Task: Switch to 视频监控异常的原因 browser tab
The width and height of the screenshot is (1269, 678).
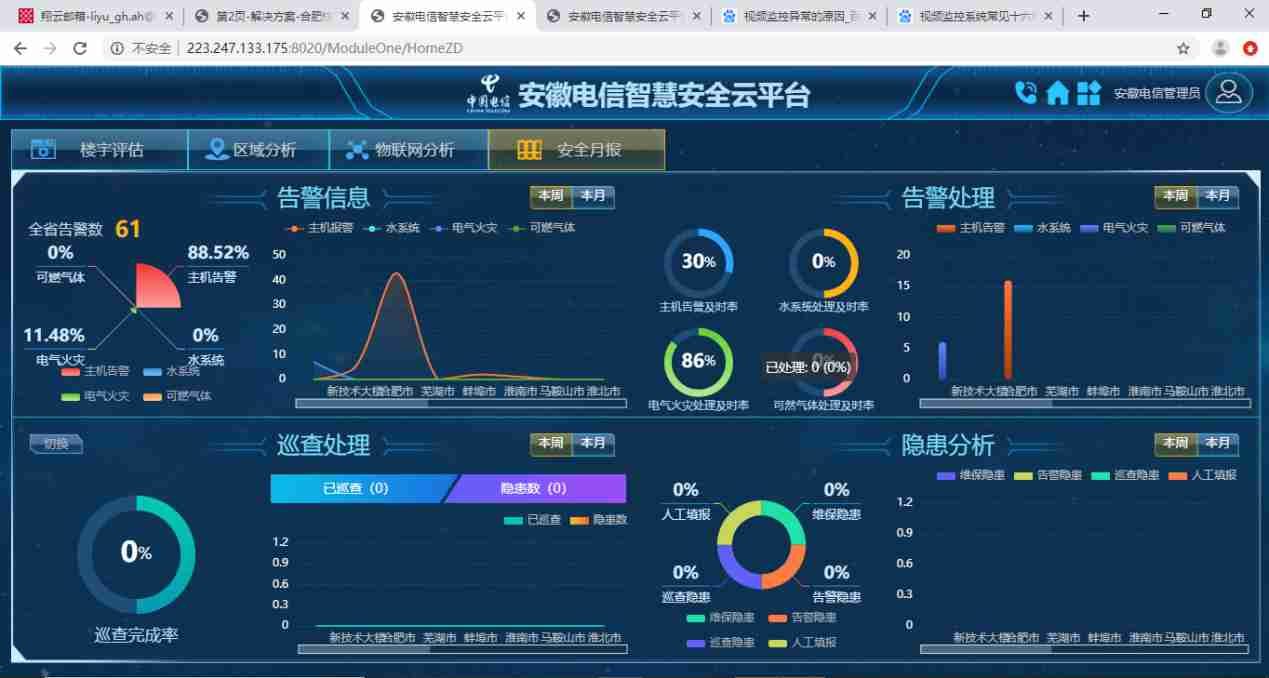Action: [798, 16]
